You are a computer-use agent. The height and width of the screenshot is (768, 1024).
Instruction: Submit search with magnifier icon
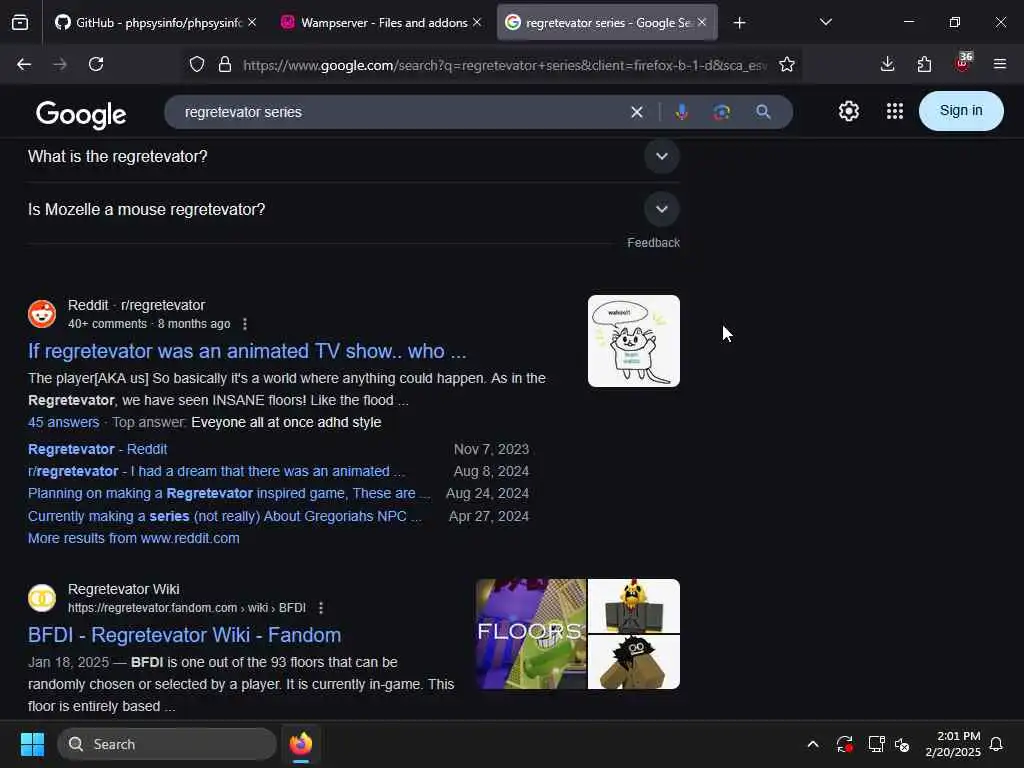click(x=763, y=112)
